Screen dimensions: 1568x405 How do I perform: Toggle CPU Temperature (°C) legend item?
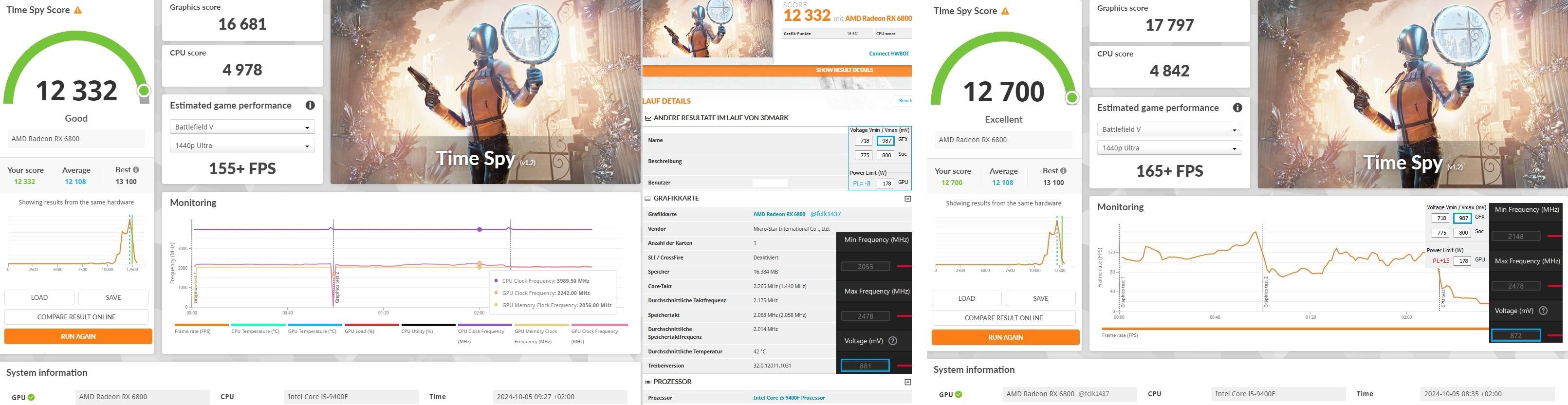[x=258, y=329]
